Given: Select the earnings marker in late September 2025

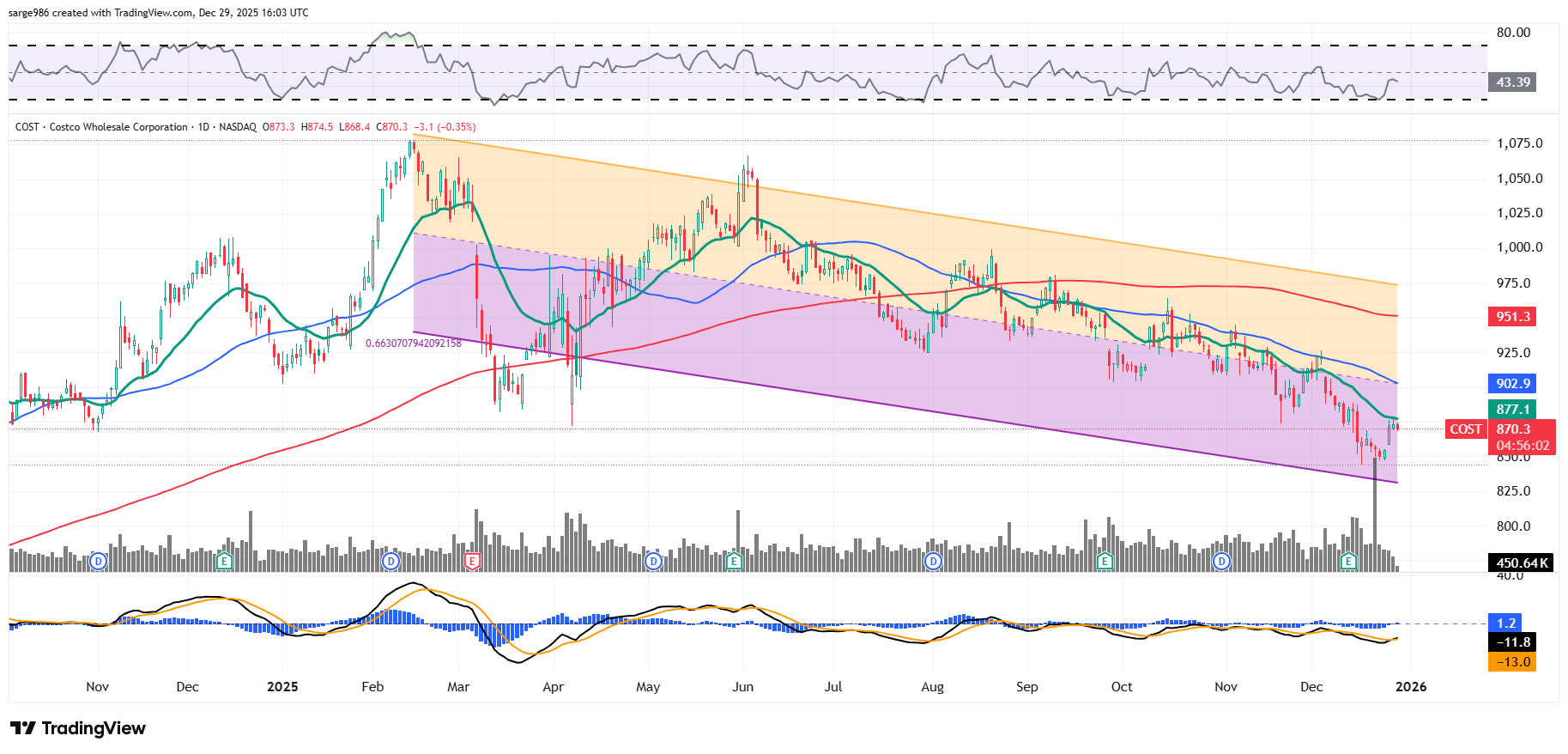Looking at the screenshot, I should pos(1105,562).
